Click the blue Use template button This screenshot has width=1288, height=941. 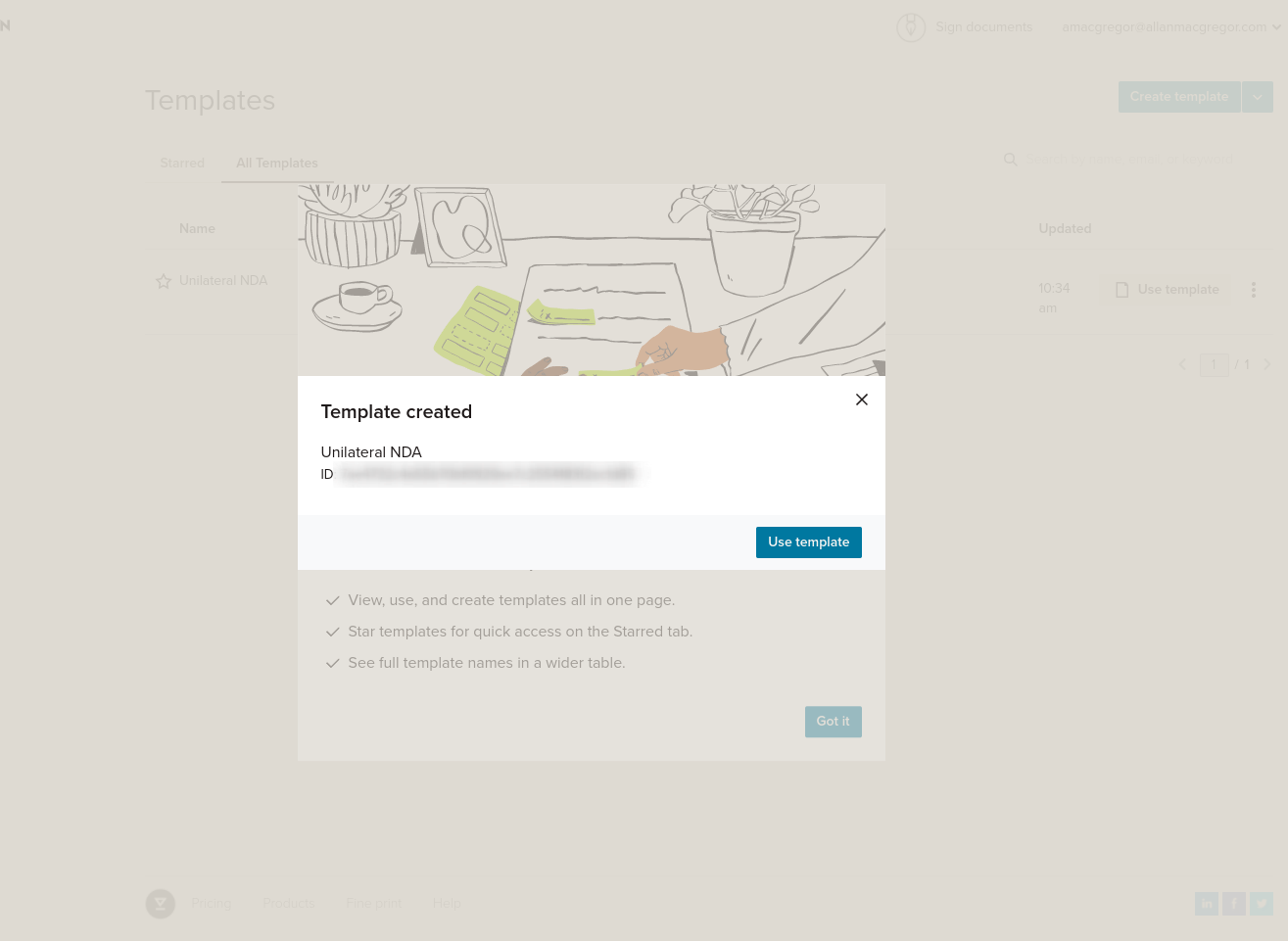[809, 542]
